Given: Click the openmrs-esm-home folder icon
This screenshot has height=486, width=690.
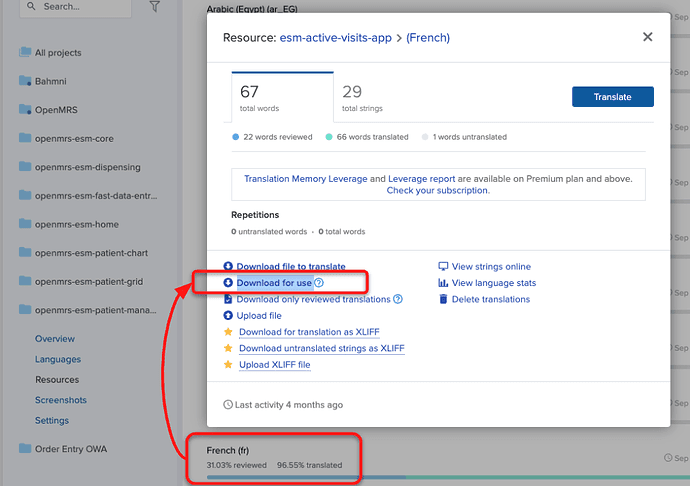Looking at the screenshot, I should click(x=25, y=224).
